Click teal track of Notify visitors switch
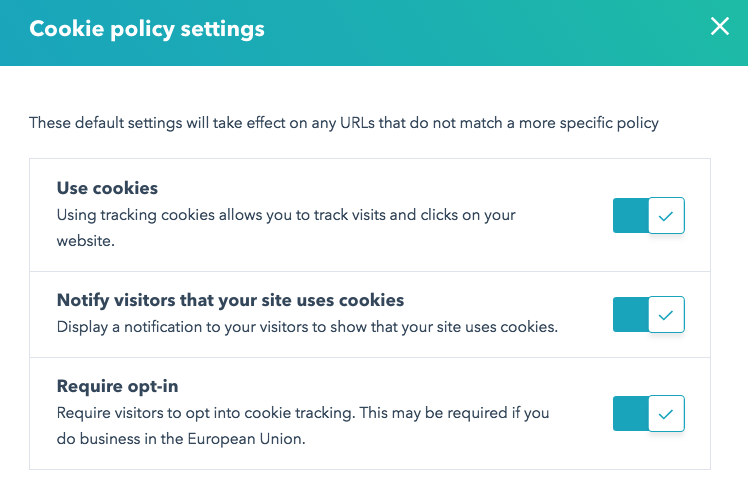 [630, 314]
